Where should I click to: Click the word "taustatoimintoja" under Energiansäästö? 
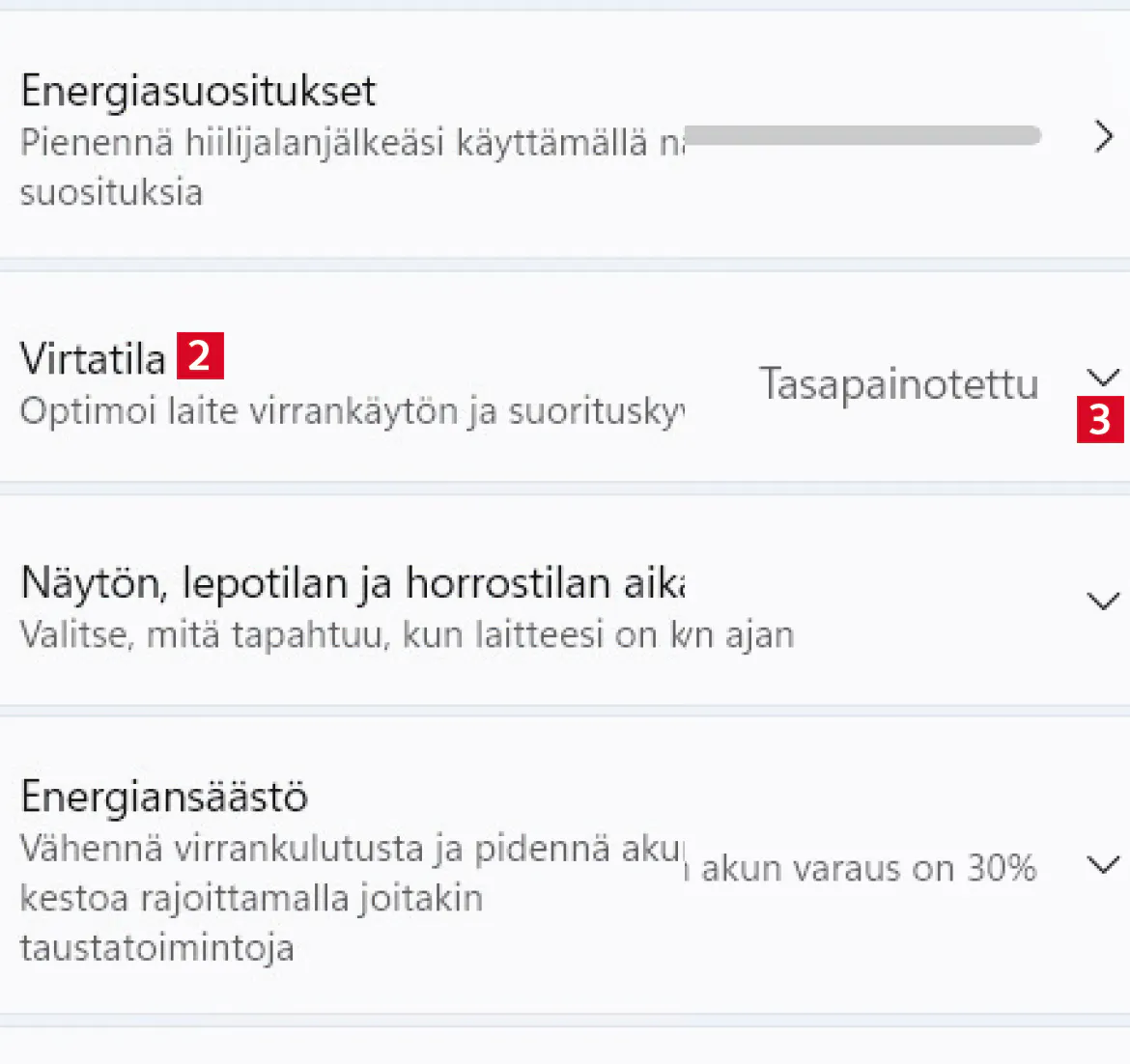(156, 947)
